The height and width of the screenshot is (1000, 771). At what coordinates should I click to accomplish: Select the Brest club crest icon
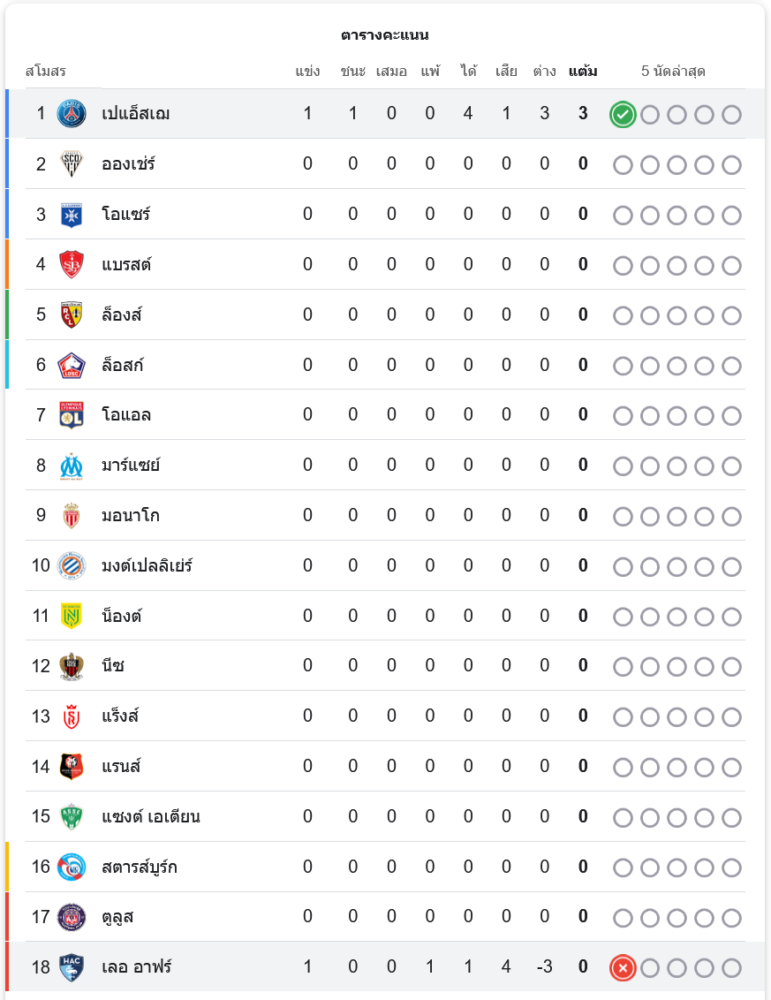[x=71, y=265]
